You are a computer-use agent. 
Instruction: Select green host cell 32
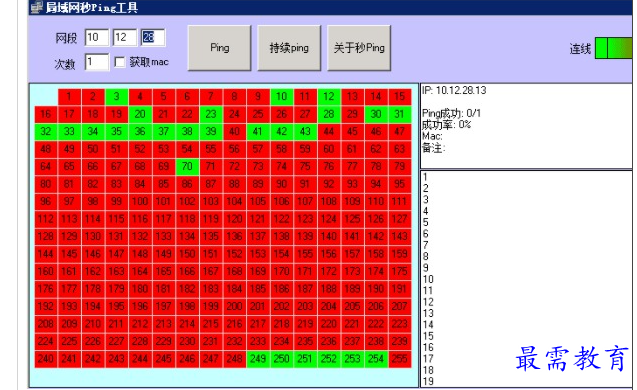(x=46, y=132)
